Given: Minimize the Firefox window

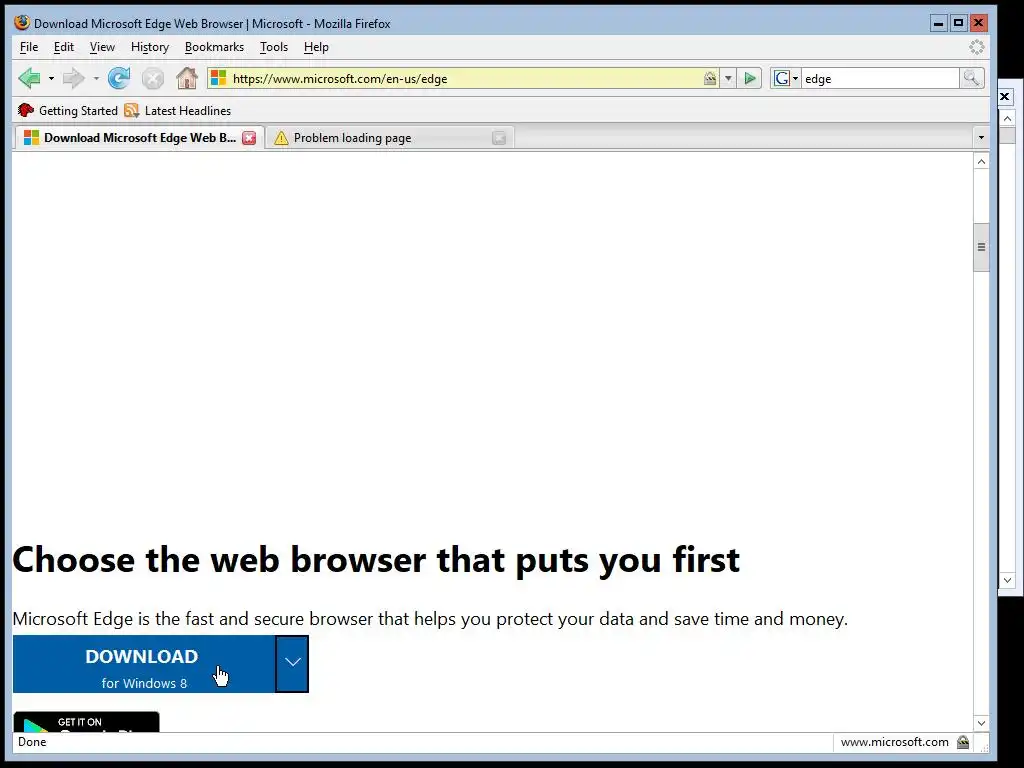Looking at the screenshot, I should 938,23.
